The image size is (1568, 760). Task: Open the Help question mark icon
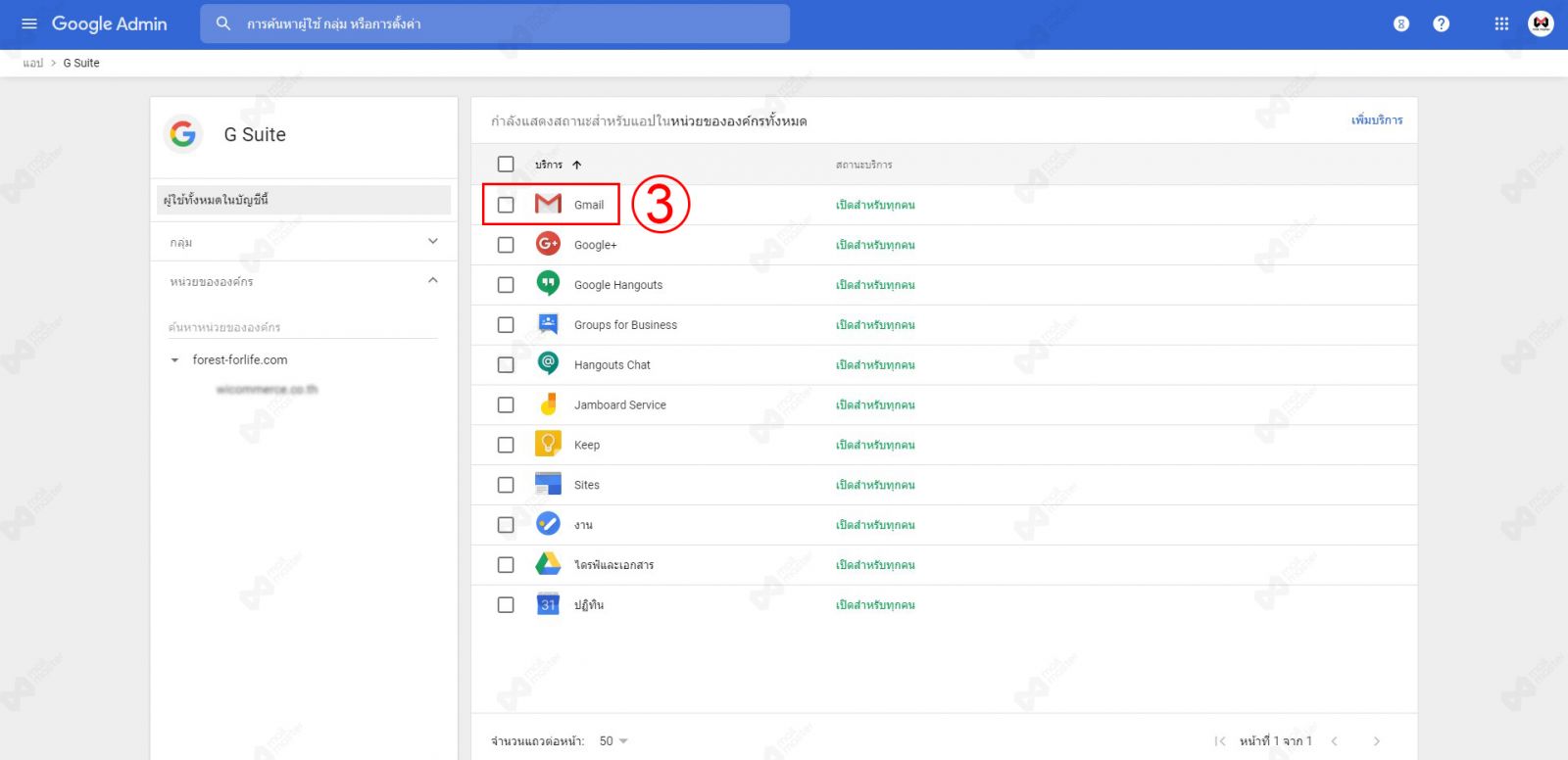click(1441, 24)
